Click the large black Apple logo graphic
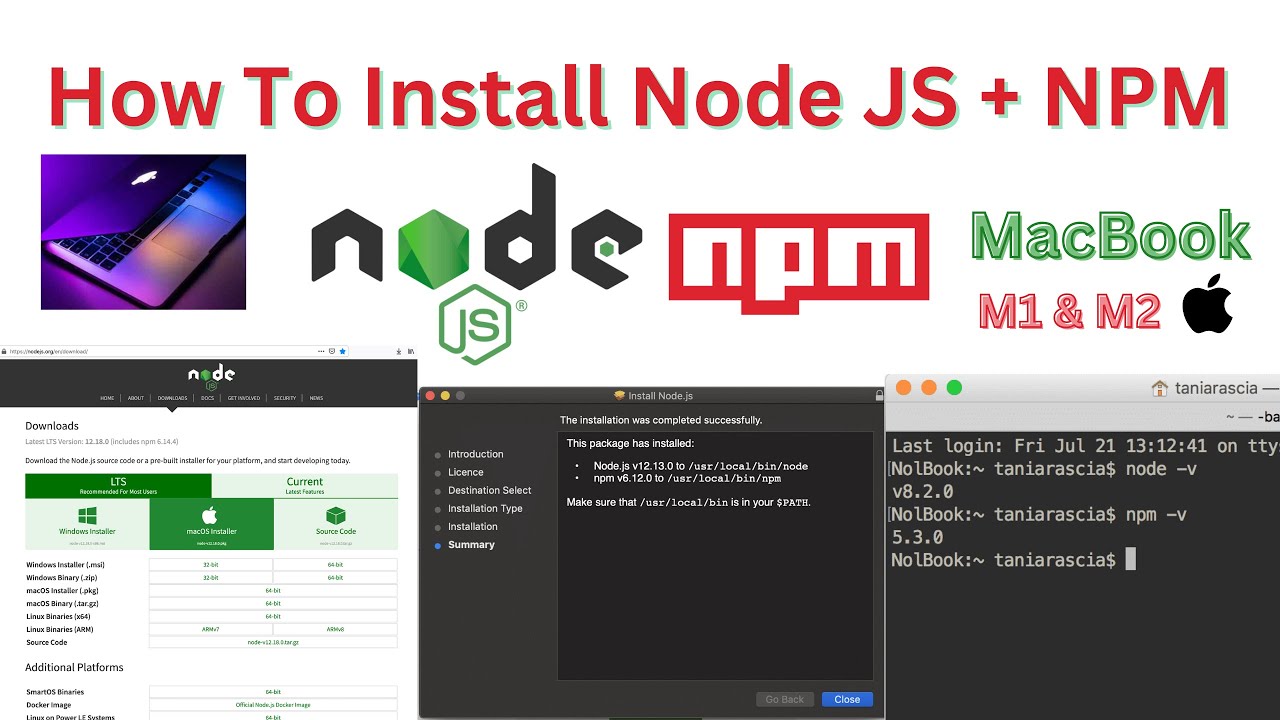The height and width of the screenshot is (720, 1280). [x=1207, y=304]
